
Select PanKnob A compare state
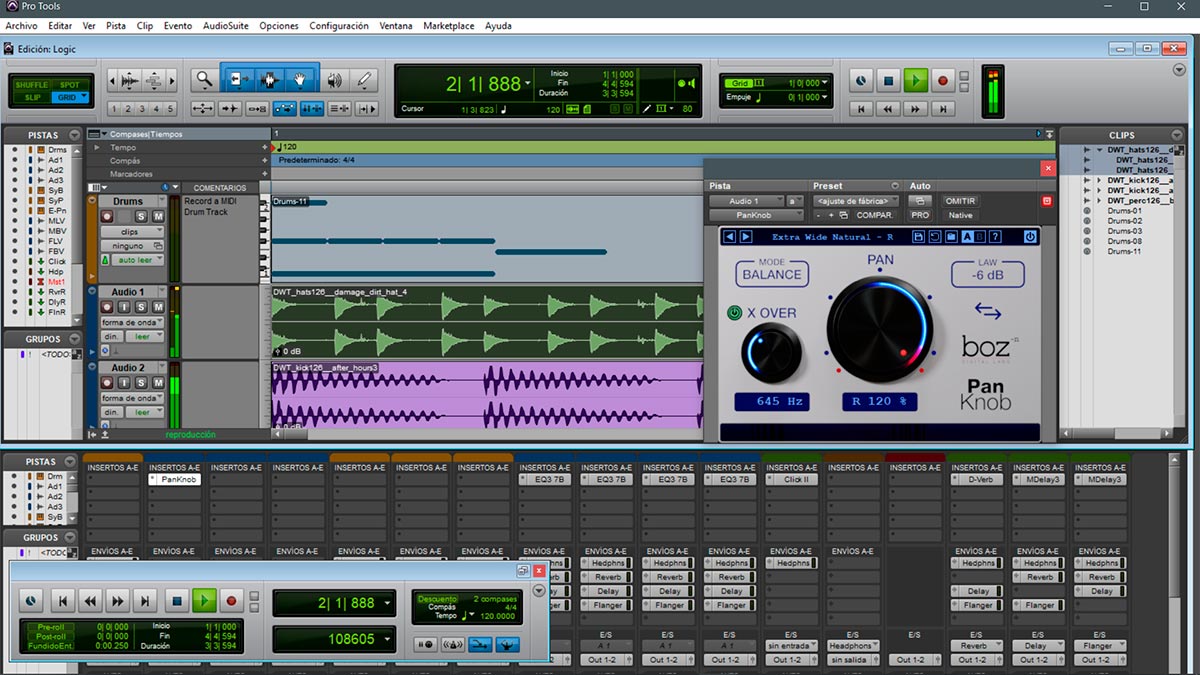[967, 237]
